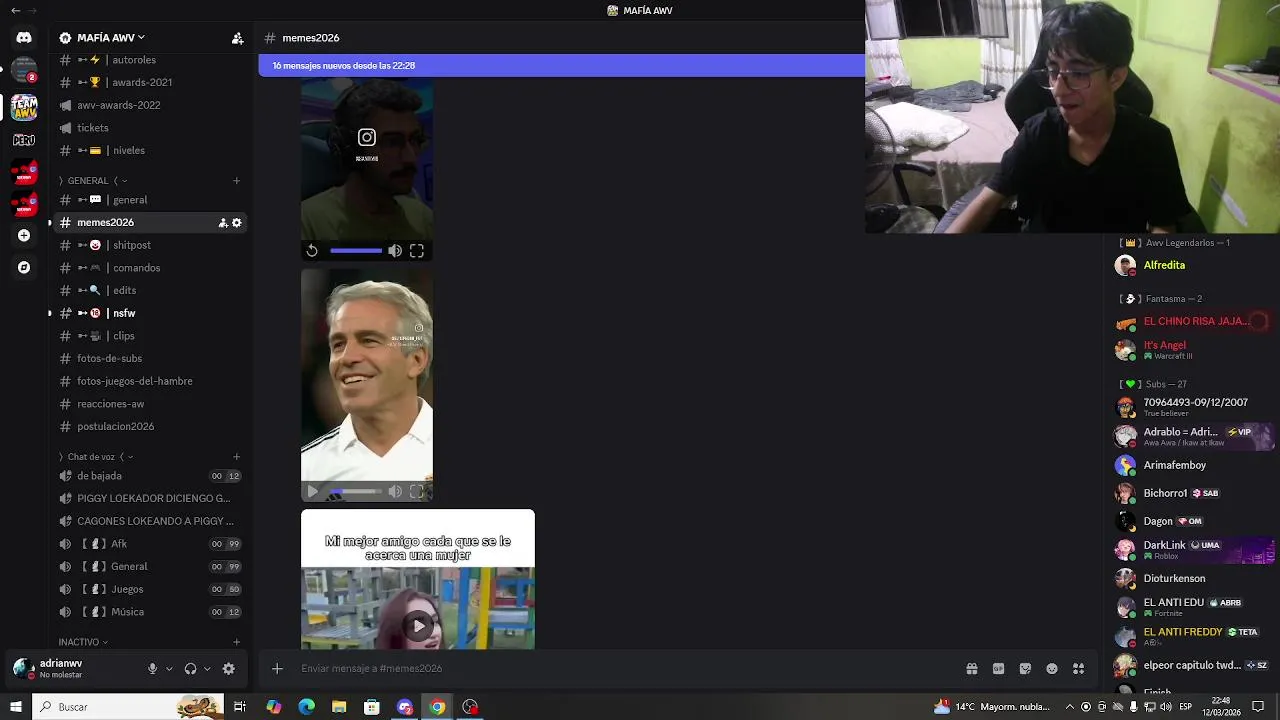Open Discord direct messages home icon

coord(24,38)
